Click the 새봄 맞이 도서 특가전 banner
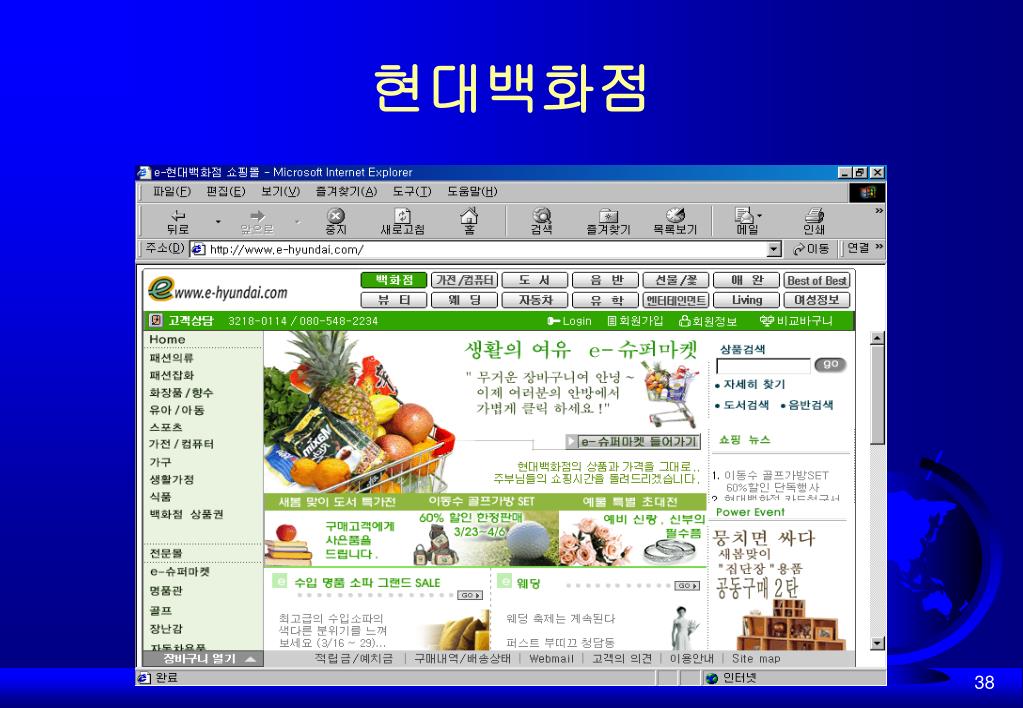 [338, 531]
